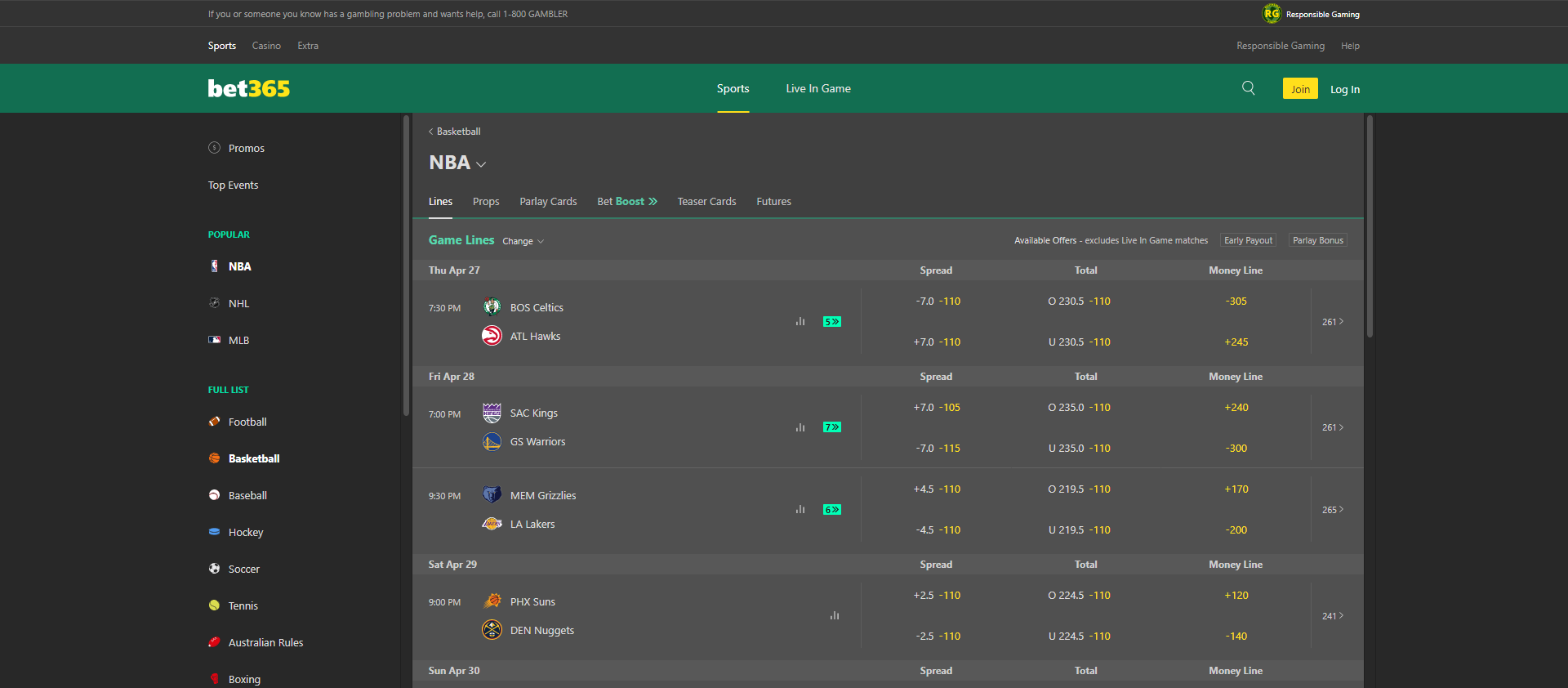Click the bet365 logo
The image size is (1568, 688).
[248, 88]
